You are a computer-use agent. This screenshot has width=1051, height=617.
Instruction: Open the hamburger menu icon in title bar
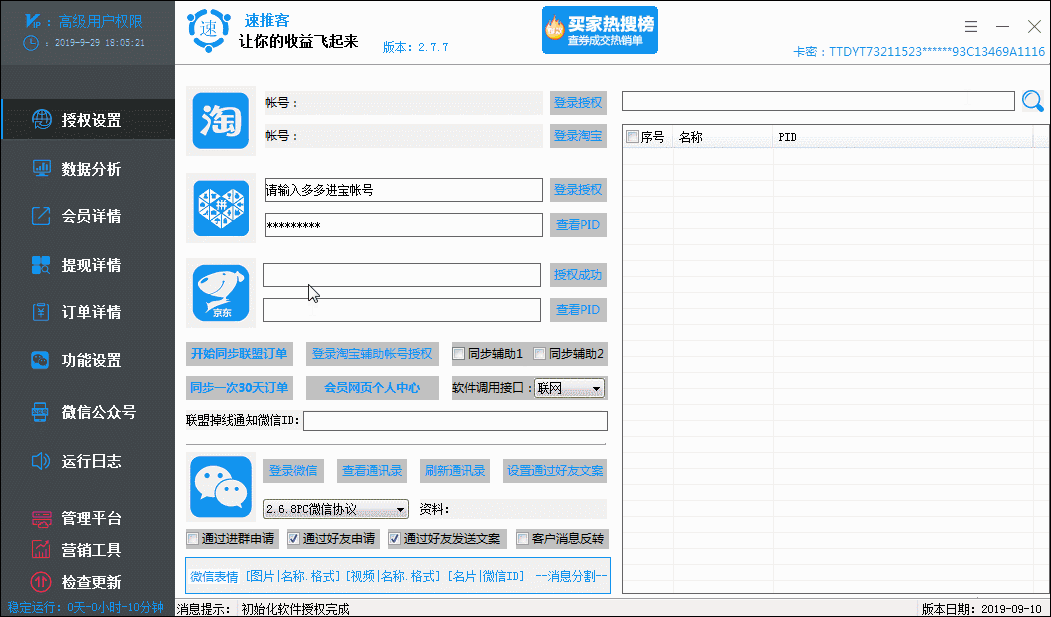(971, 27)
